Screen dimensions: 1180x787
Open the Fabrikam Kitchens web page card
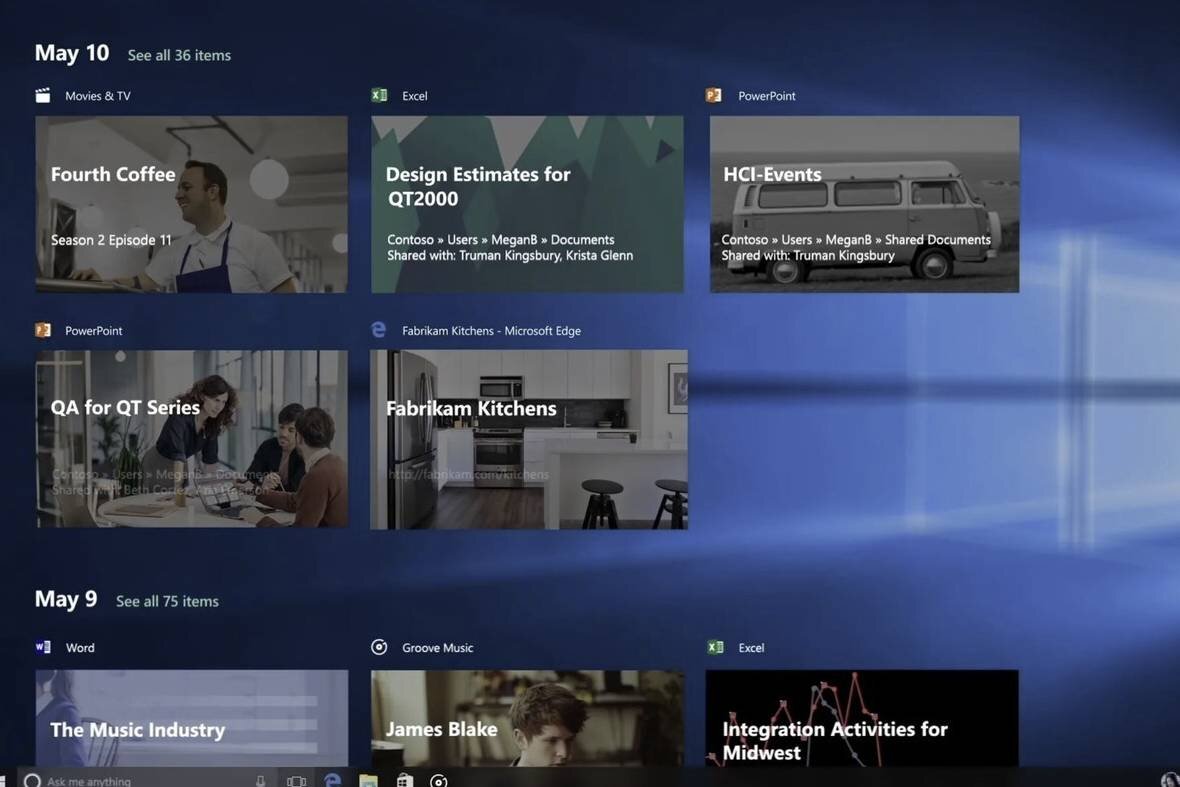(529, 439)
